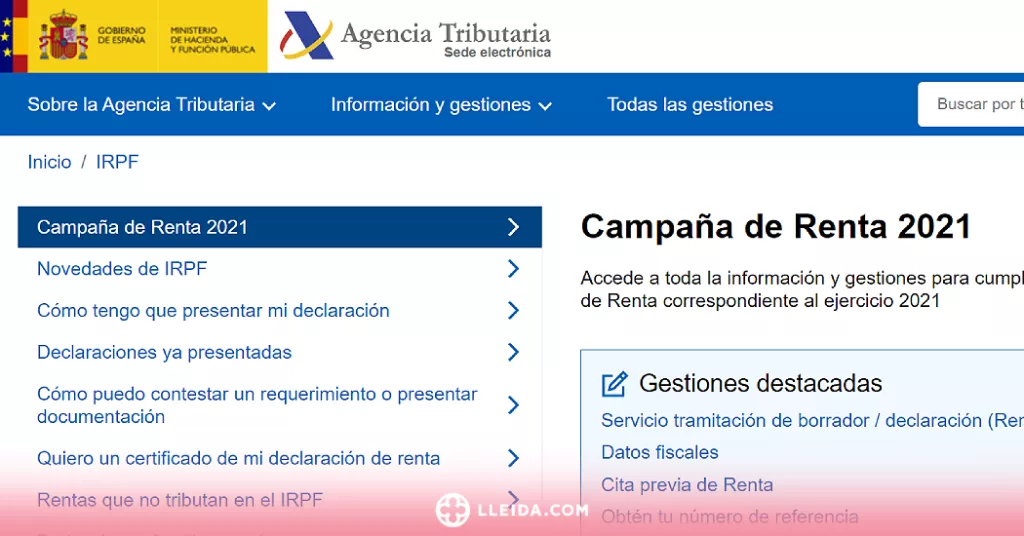Click the Gestiones destacadas edit icon

tap(614, 384)
